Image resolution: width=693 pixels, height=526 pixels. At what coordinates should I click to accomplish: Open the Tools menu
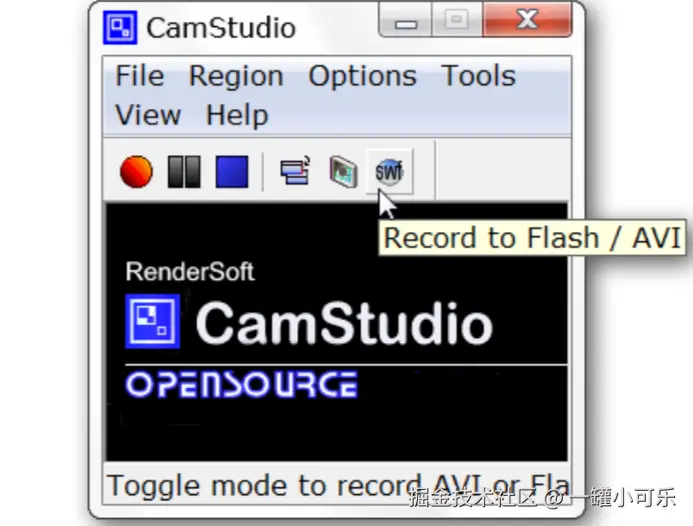[x=479, y=76]
